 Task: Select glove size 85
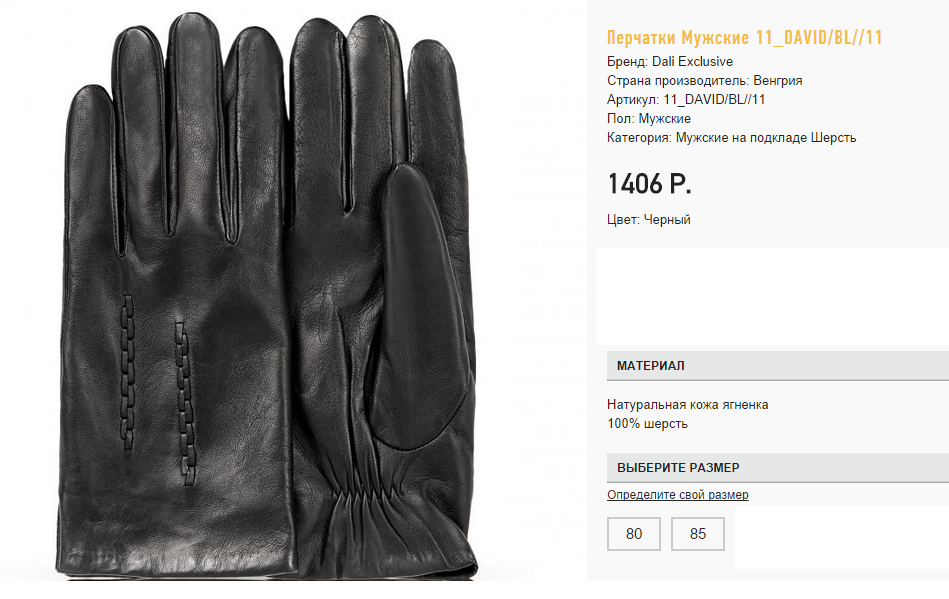(x=698, y=534)
